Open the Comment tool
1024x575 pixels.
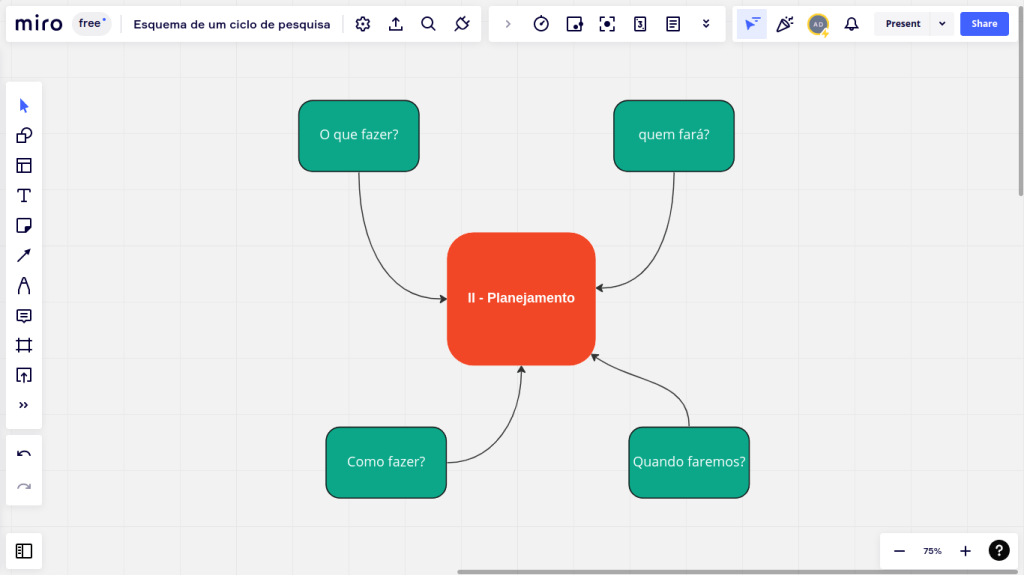24,316
